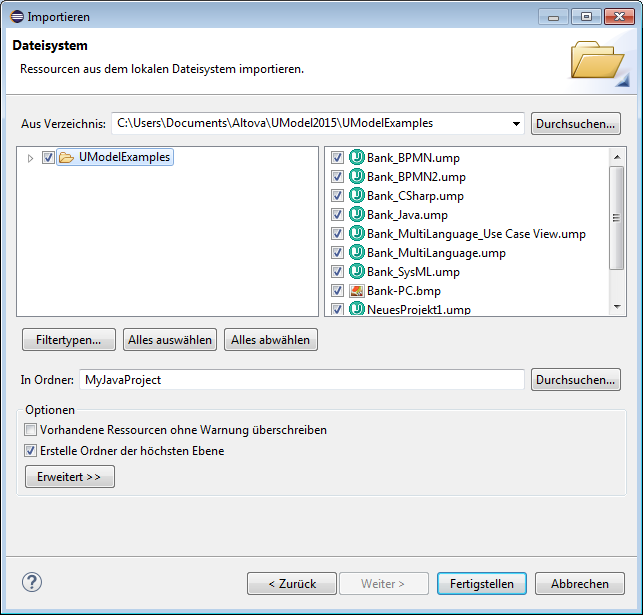Image resolution: width=643 pixels, height=615 pixels.
Task: Click the Bank_MultiLanguage.ump file icon
Action: coord(356,253)
